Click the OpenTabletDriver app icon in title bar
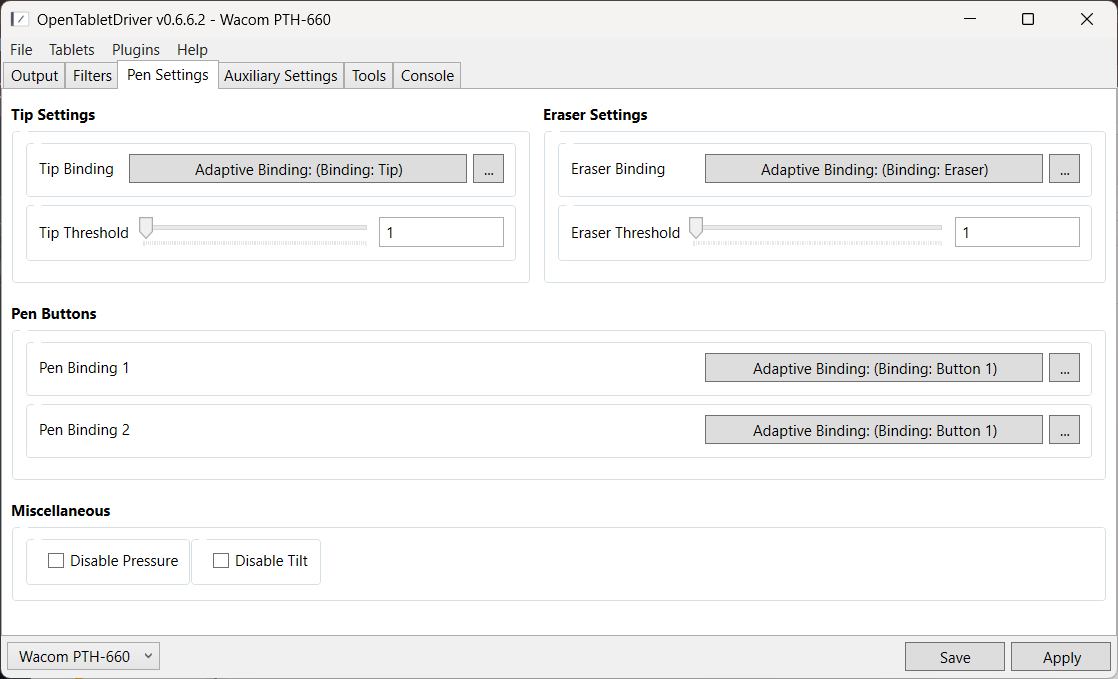Image resolution: width=1118 pixels, height=679 pixels. click(x=19, y=19)
